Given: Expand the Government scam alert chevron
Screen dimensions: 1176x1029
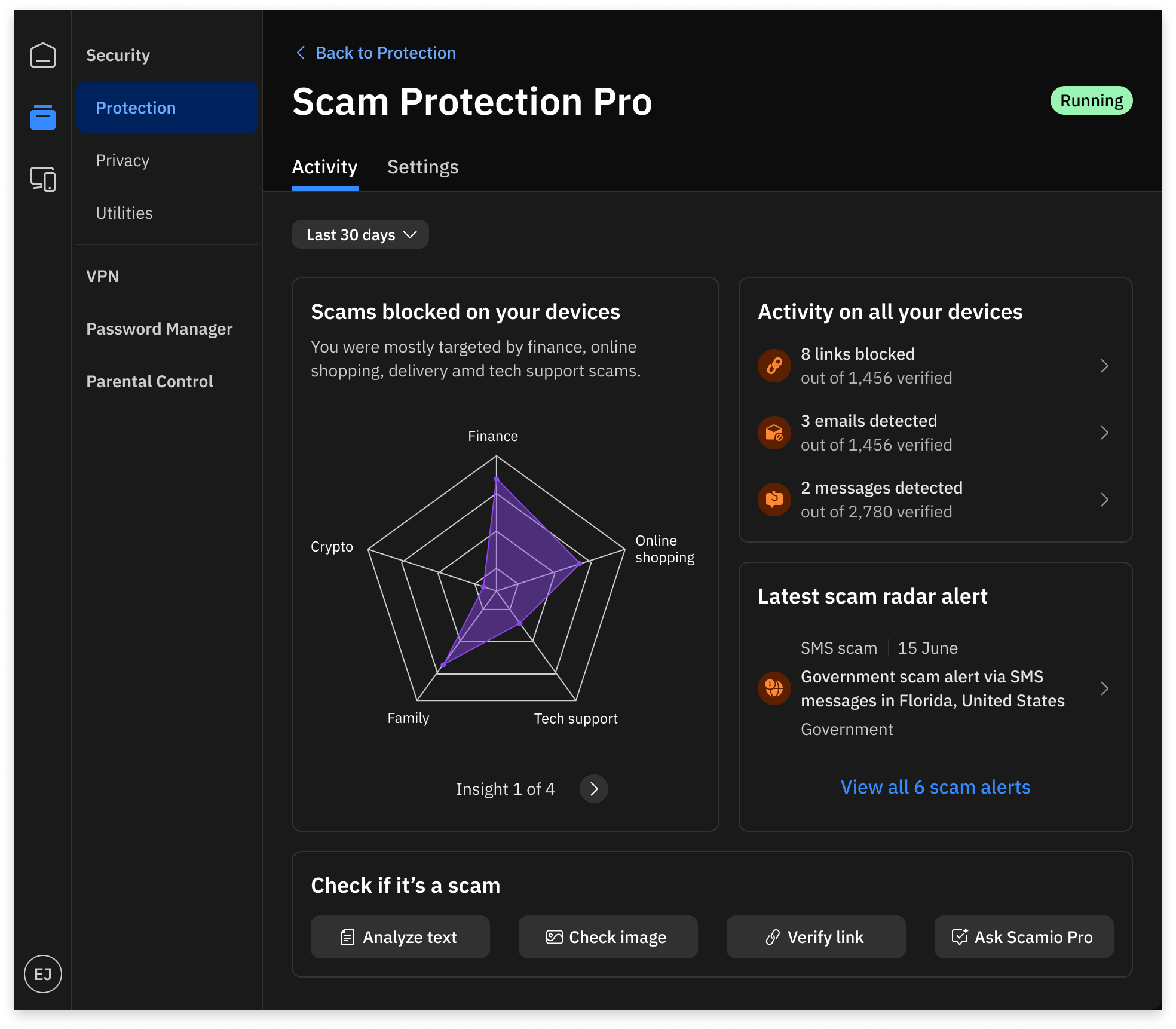Looking at the screenshot, I should click(x=1104, y=688).
